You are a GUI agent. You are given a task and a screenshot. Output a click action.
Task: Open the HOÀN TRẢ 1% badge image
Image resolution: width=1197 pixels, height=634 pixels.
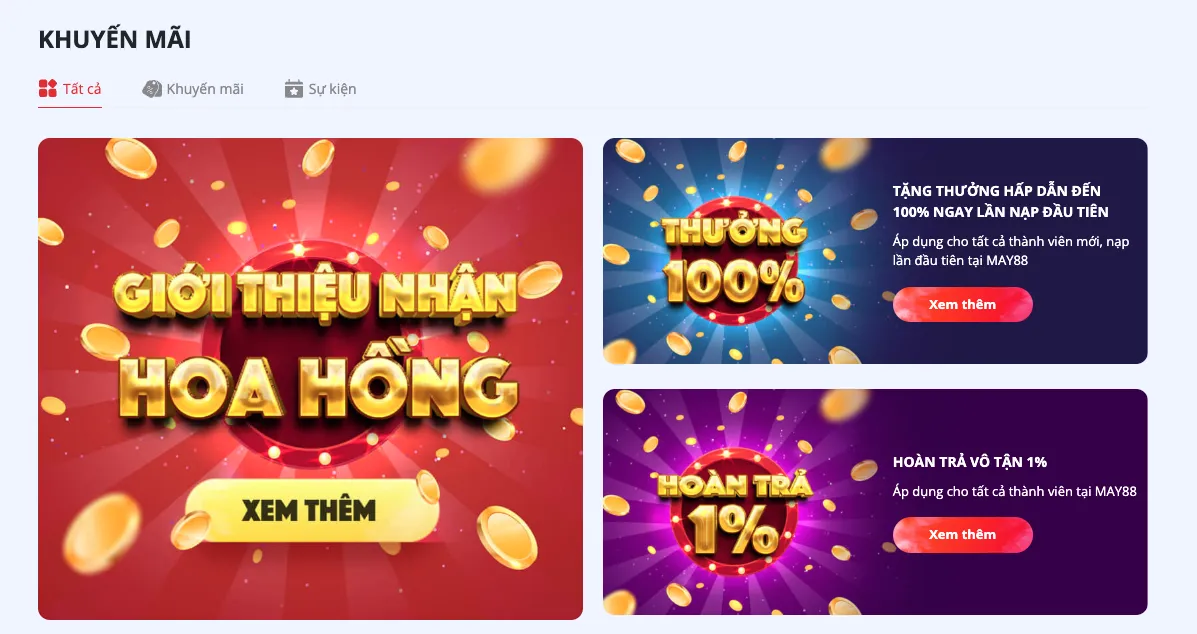733,510
